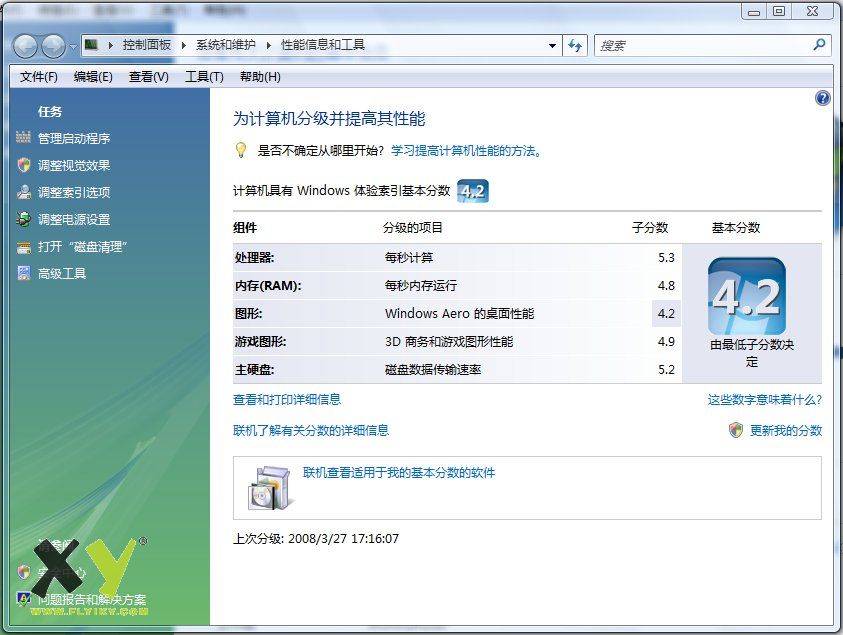Click the 管理启动程序 icon
Viewport: 843px width, 635px height.
tap(23, 137)
